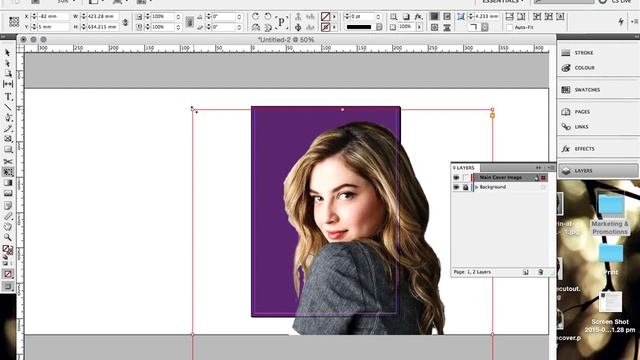This screenshot has height=360, width=640.
Task: Click the X position input field
Action: coord(53,17)
